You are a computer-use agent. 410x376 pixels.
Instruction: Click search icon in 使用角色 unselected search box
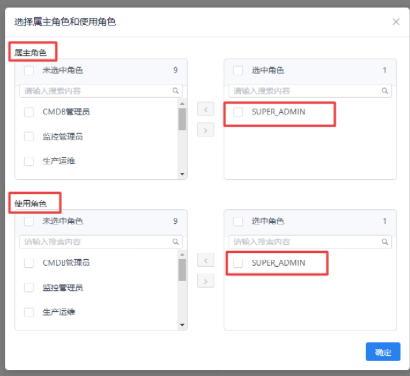click(x=176, y=242)
